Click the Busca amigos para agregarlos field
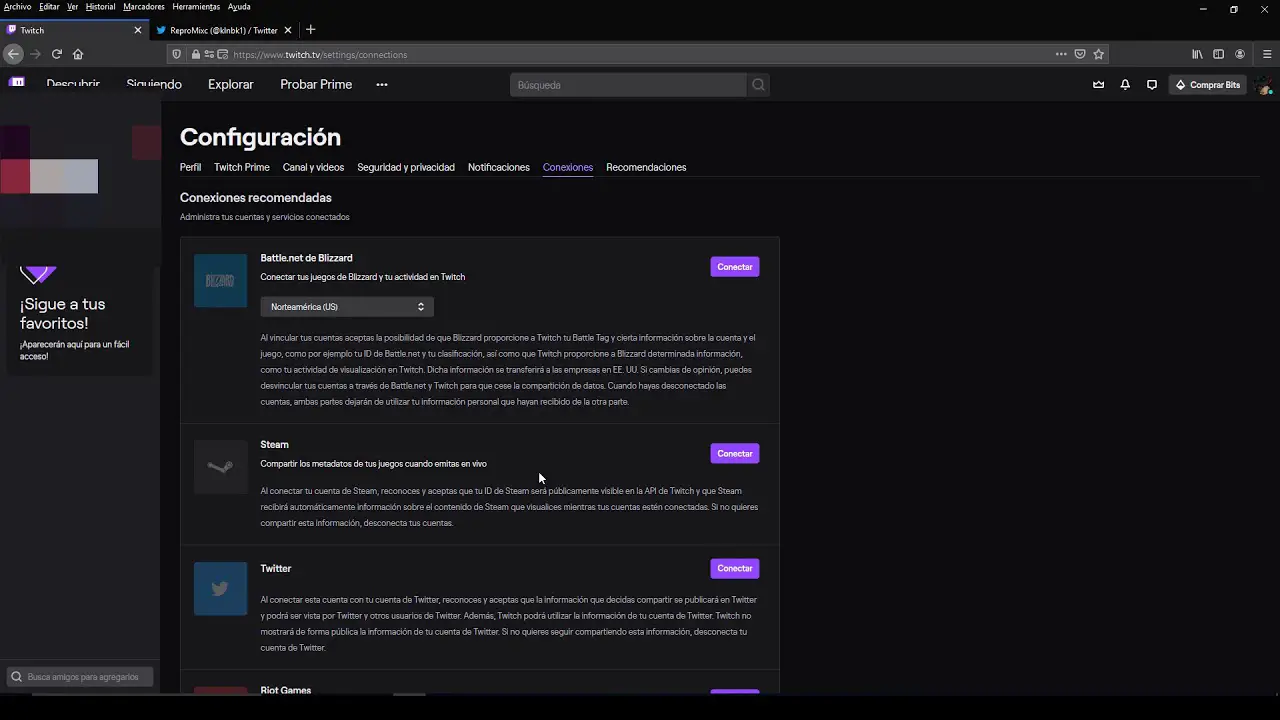 80,677
